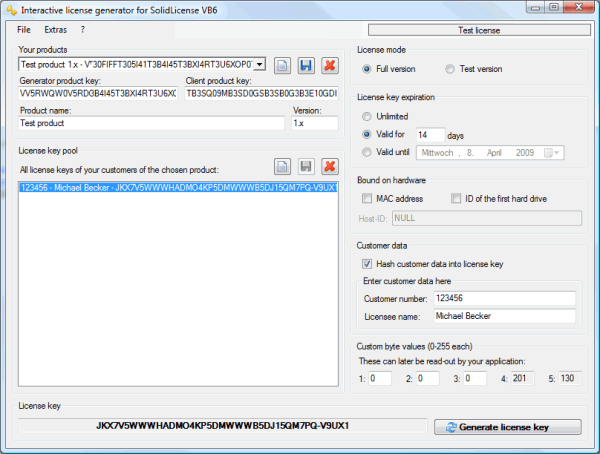The width and height of the screenshot is (600, 454).
Task: Click the Generator product key field
Action: tap(98, 93)
